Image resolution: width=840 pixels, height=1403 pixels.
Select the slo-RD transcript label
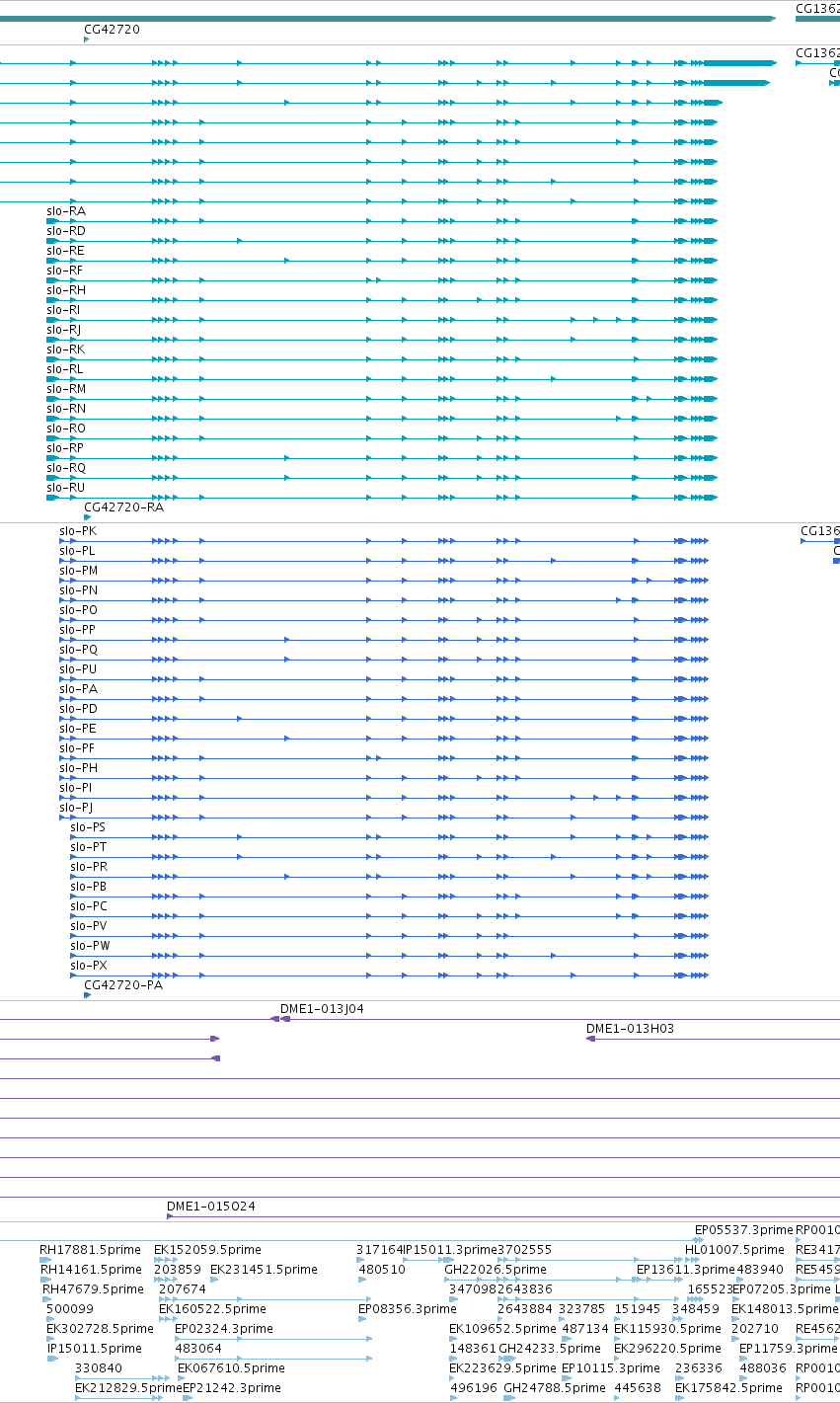coord(66,231)
